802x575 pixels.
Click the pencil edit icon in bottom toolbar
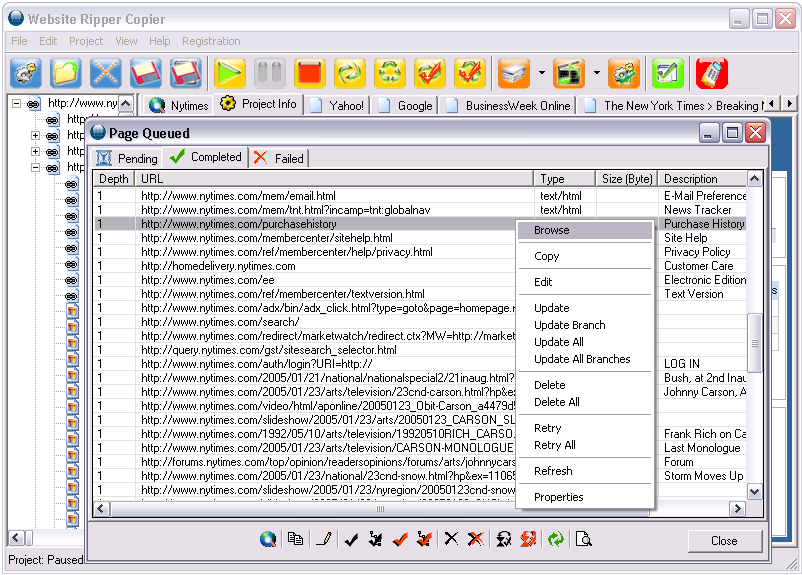pyautogui.click(x=324, y=539)
